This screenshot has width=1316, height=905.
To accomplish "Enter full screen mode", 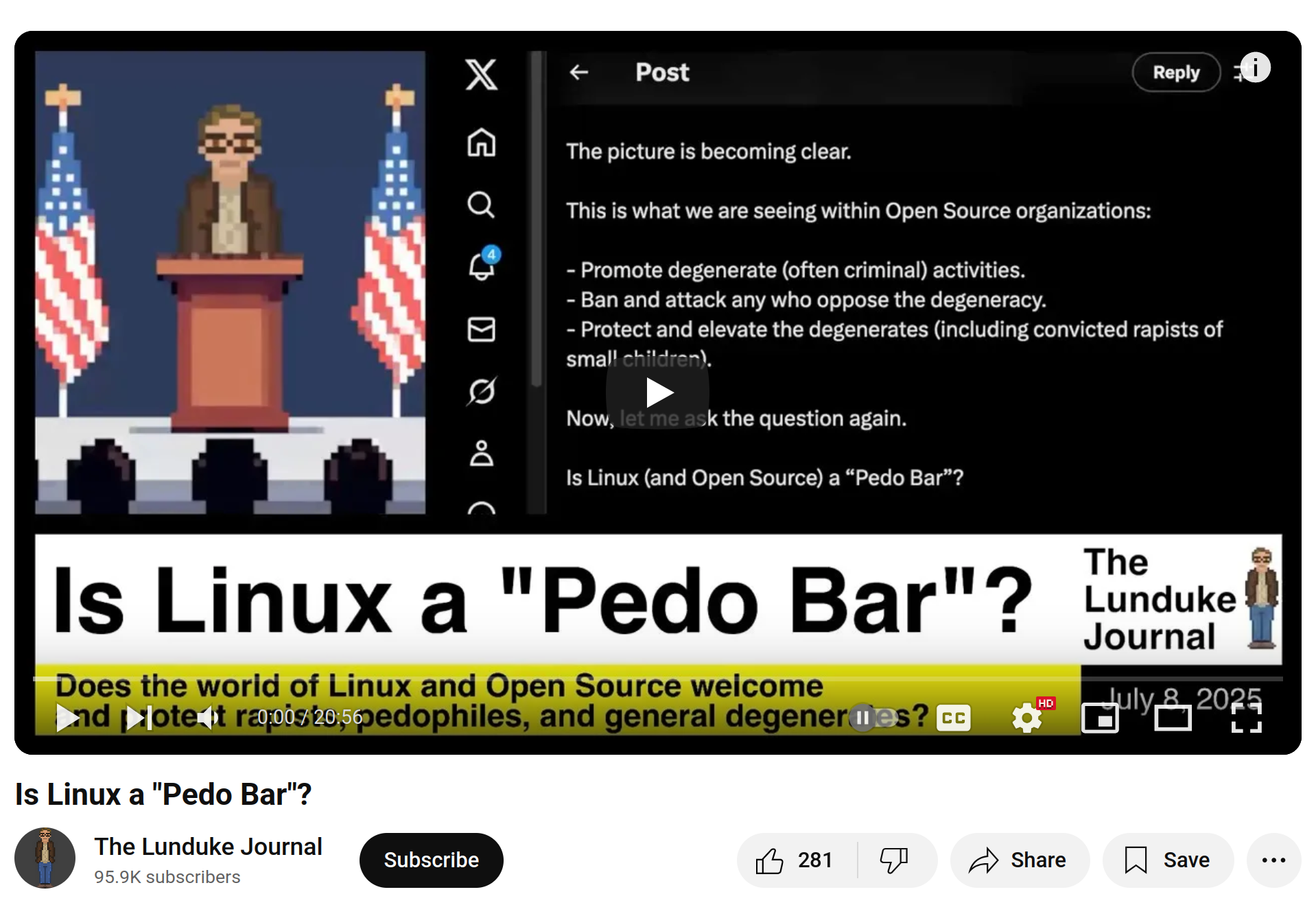I will tap(1246, 718).
